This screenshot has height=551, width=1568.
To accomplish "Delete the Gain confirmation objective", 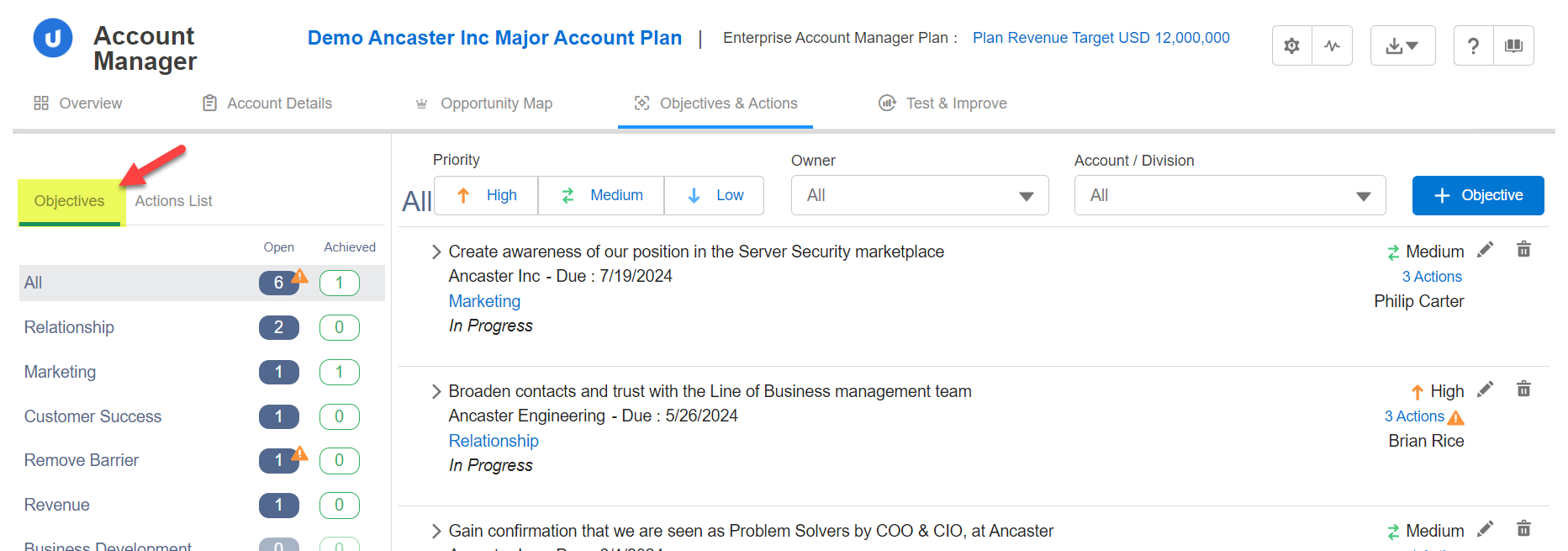I will [x=1523, y=528].
